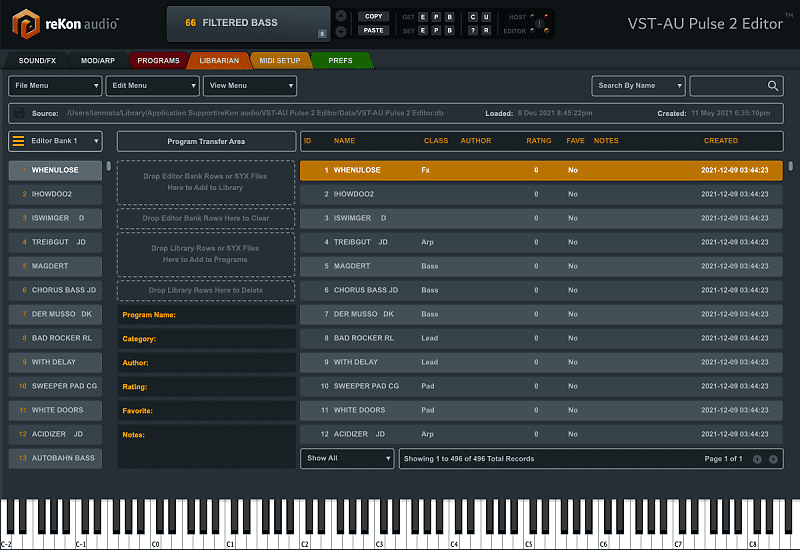
Task: Go to the next page arrow
Action: click(x=773, y=459)
